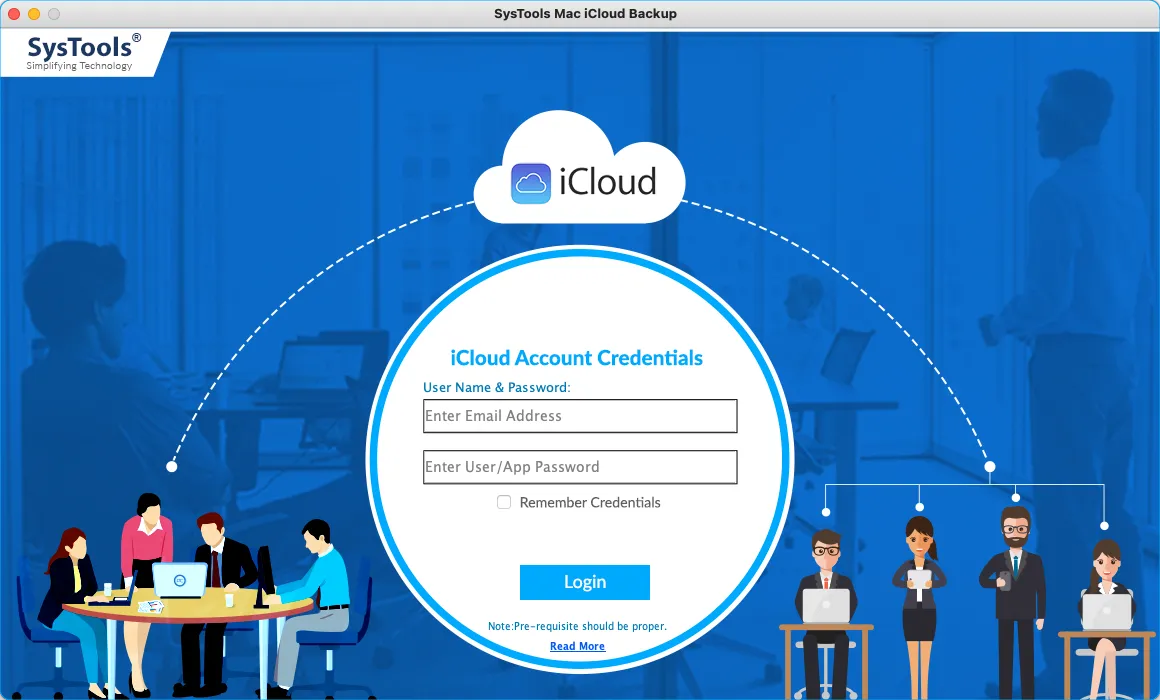Viewport: 1160px width, 700px height.
Task: Minimize the window with the yellow button
Action: pyautogui.click(x=34, y=14)
